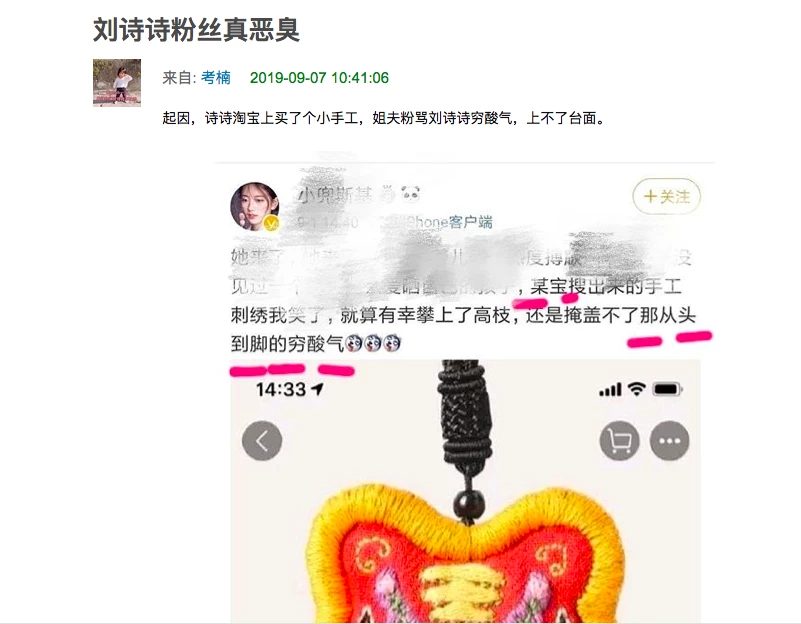This screenshot has width=801, height=624.
Task: Click the yellow verified V badge
Action: click(x=272, y=223)
